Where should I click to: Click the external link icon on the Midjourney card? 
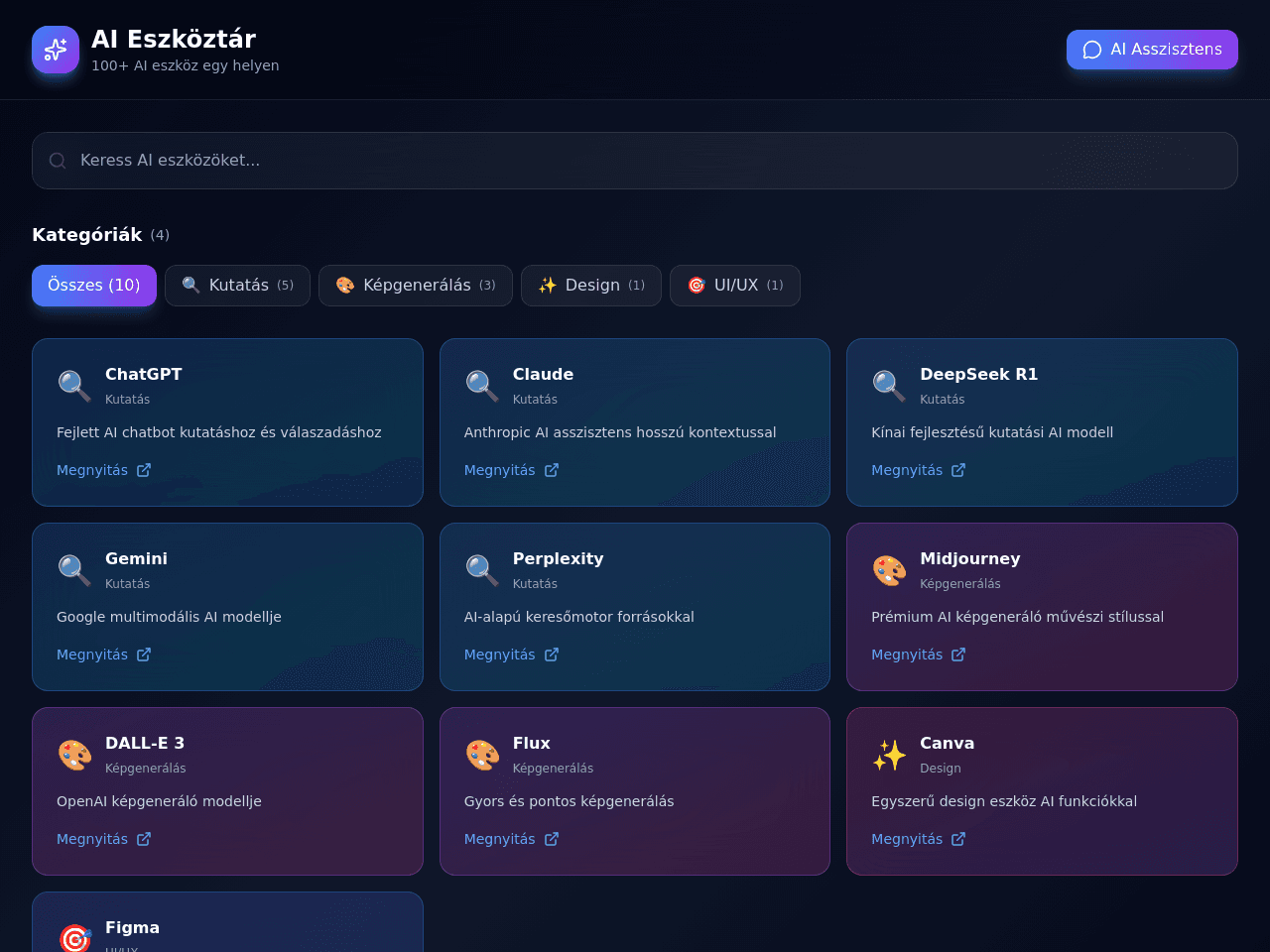click(x=958, y=654)
